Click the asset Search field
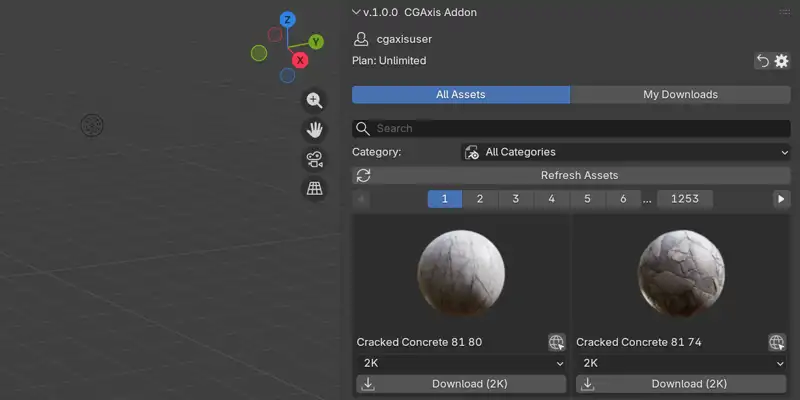This screenshot has width=800, height=400. point(570,129)
